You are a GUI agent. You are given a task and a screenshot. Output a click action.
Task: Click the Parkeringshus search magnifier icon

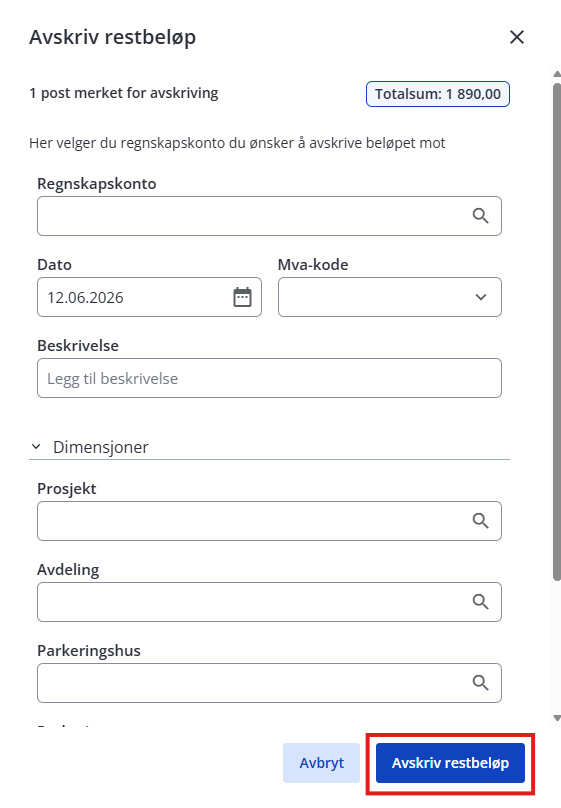click(480, 683)
